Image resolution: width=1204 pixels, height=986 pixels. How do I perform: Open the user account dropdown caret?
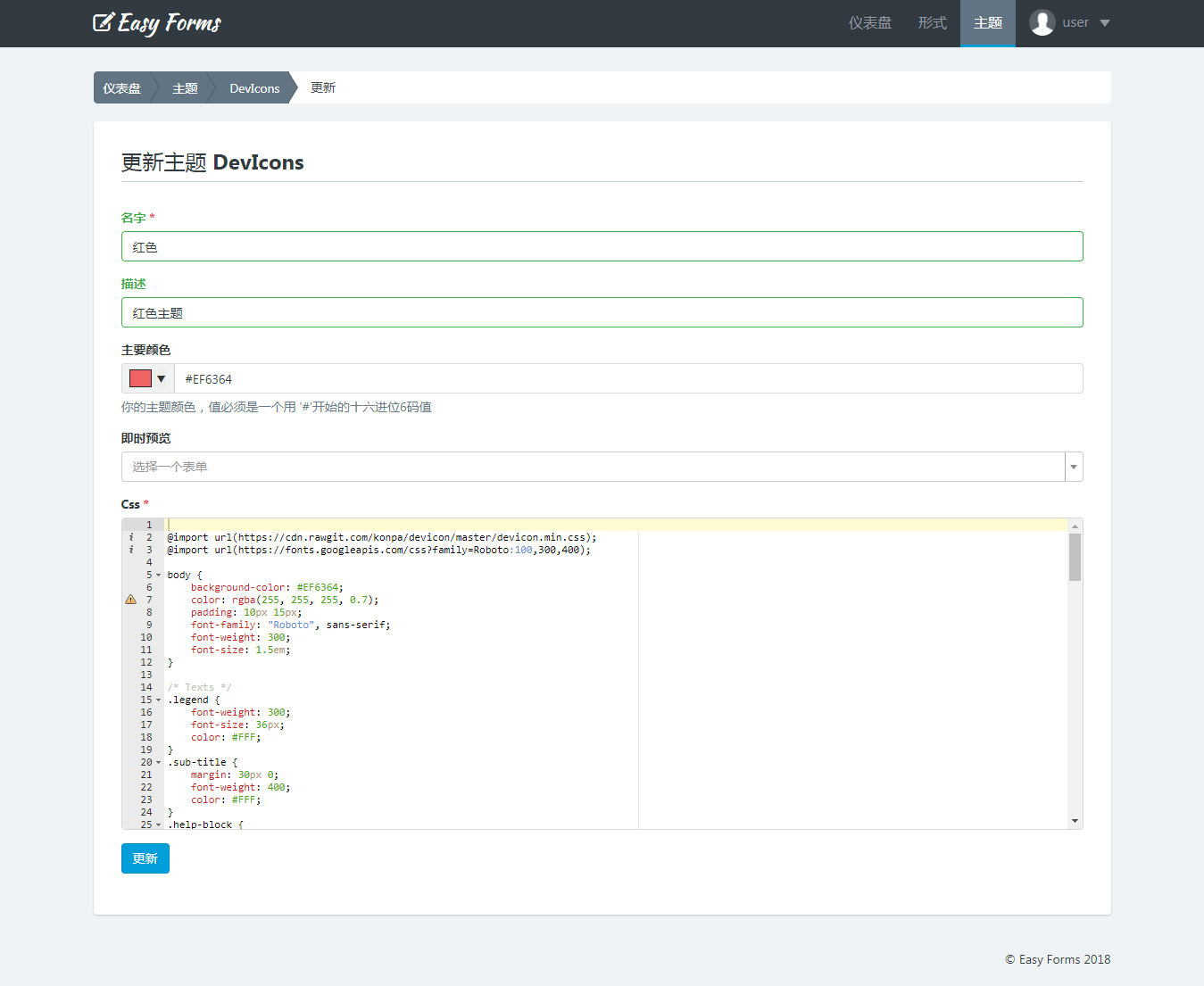1105,23
